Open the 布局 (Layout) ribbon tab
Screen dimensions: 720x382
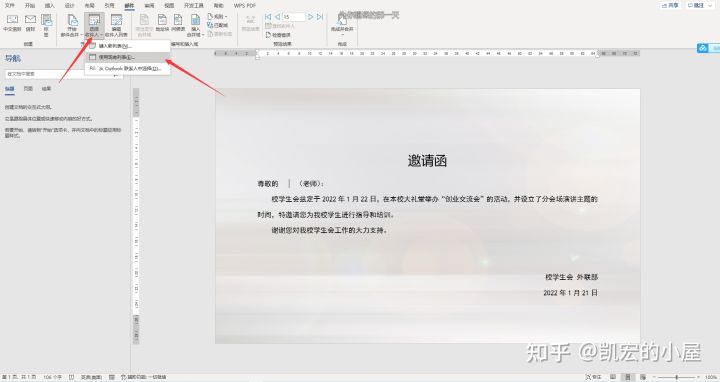pyautogui.click(x=90, y=6)
